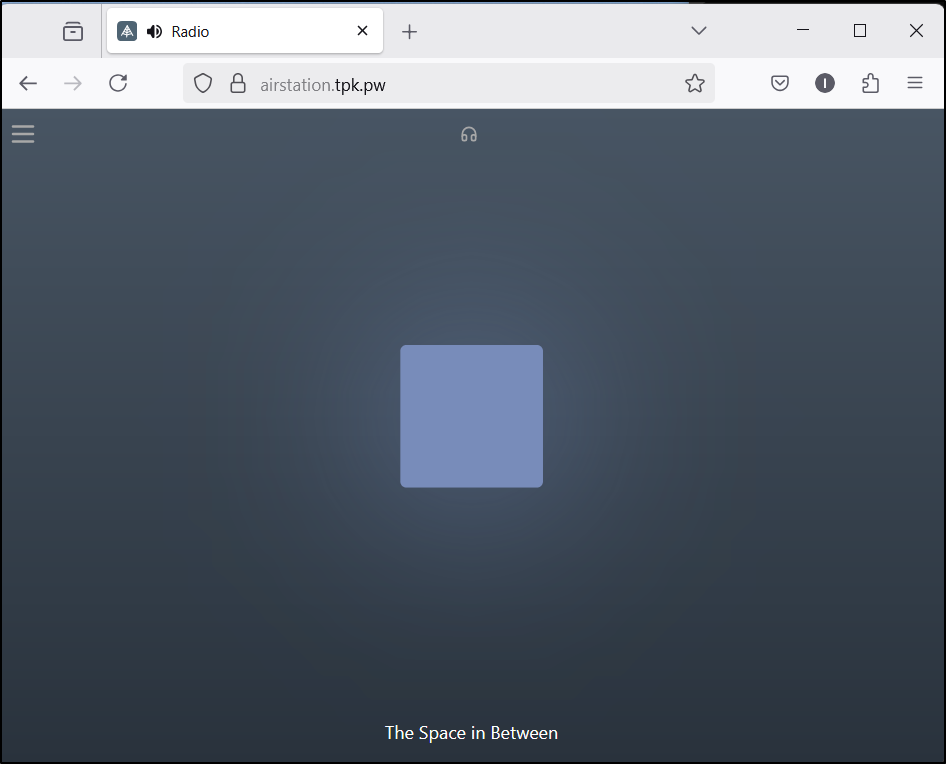
Task: Close the browser window
Action: [916, 31]
